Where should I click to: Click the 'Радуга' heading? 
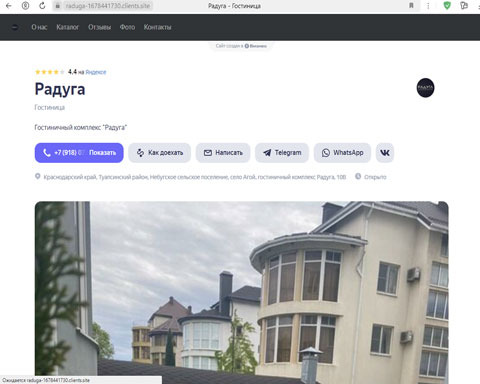pos(60,89)
